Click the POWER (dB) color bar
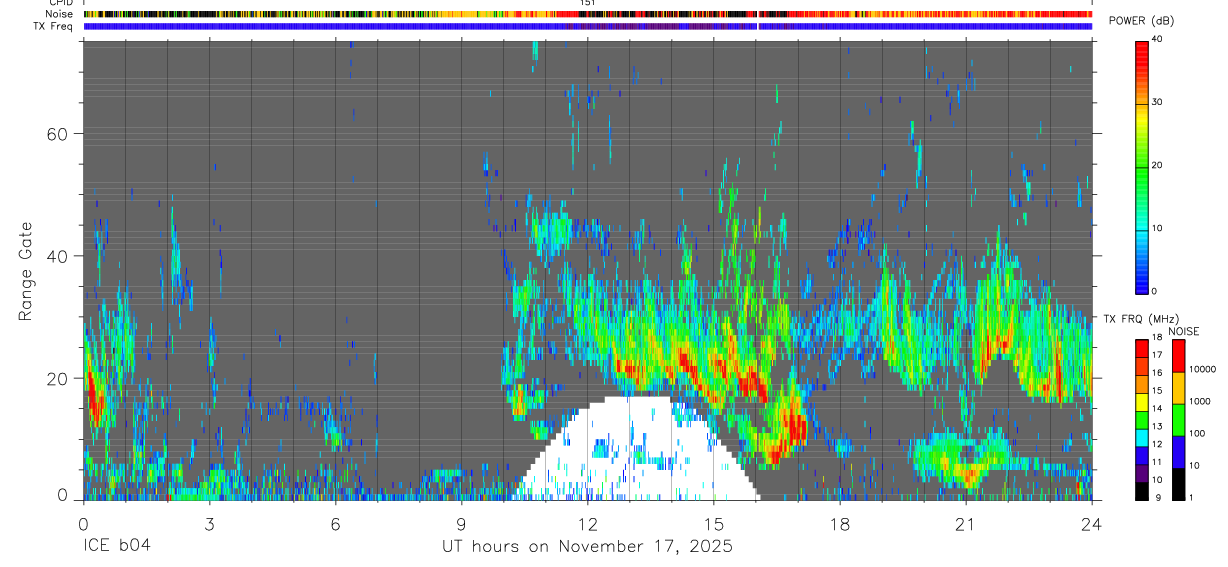Image resolution: width=1228 pixels, height=567 pixels. pos(1142,166)
